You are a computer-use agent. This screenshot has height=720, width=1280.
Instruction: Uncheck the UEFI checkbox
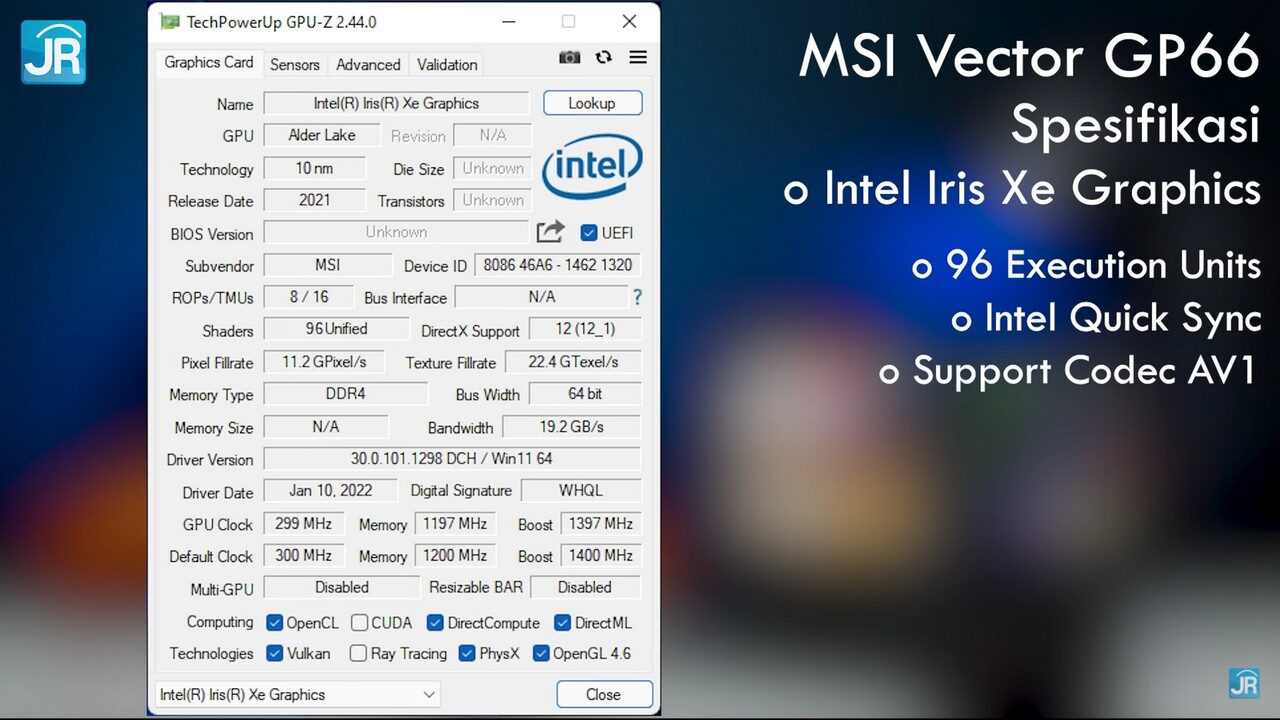tap(590, 233)
